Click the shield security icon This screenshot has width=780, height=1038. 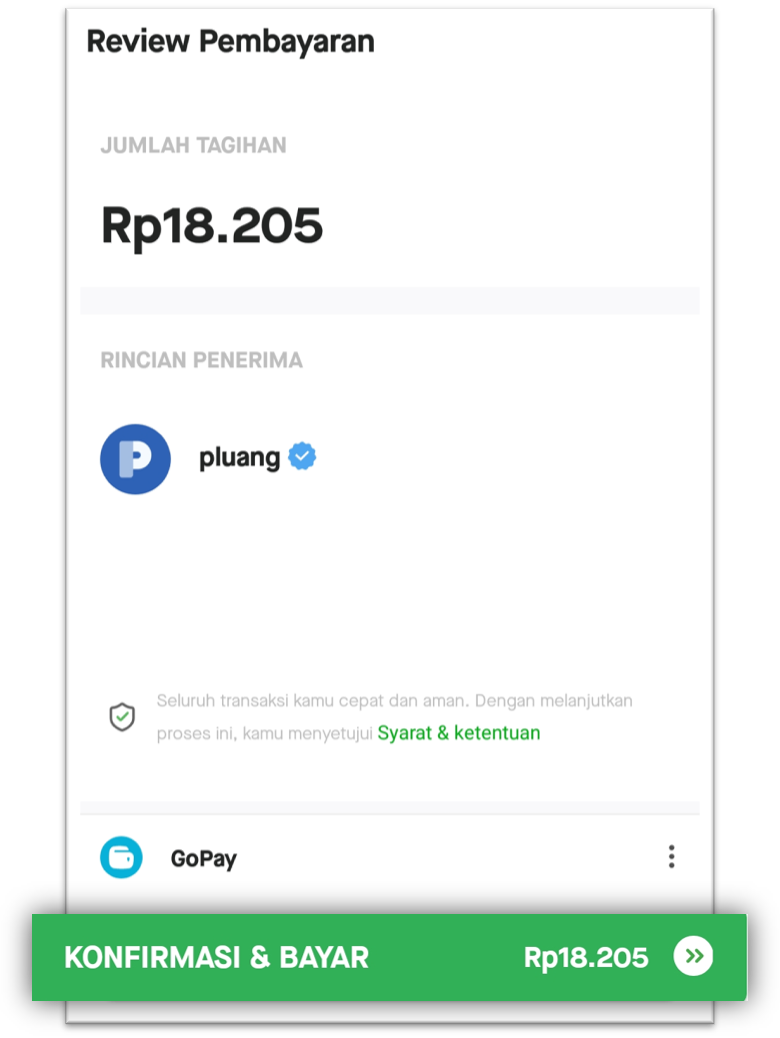point(122,717)
